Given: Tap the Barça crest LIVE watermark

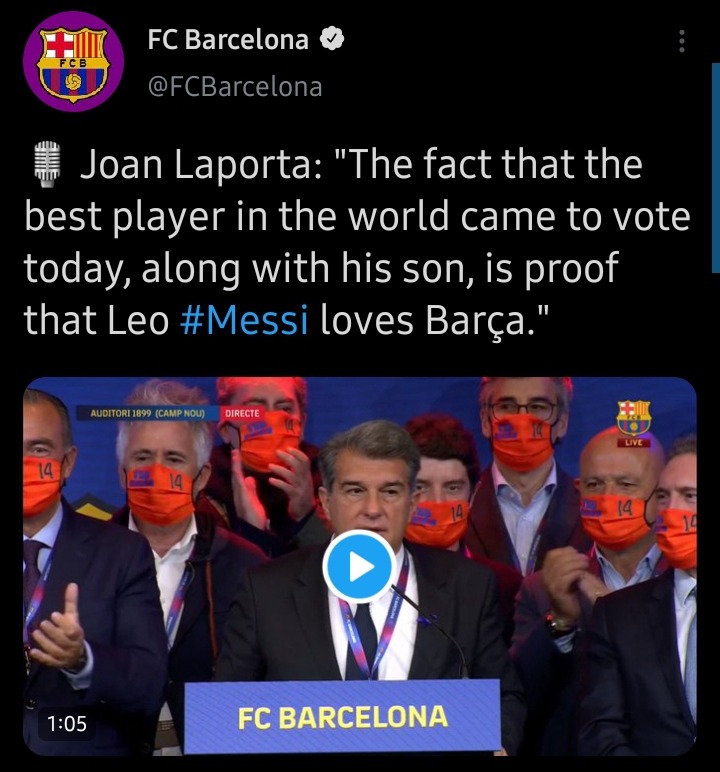Looking at the screenshot, I should click(633, 423).
